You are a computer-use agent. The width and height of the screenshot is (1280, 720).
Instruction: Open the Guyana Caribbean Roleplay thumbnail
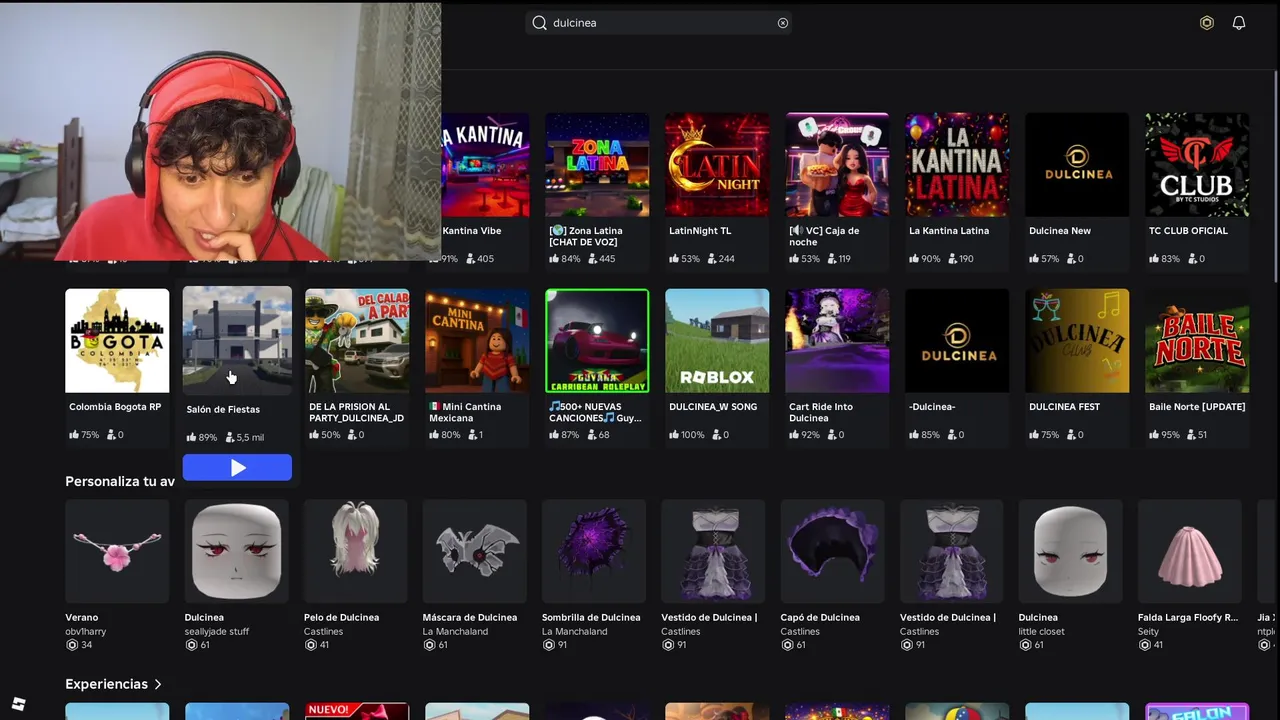pos(597,341)
